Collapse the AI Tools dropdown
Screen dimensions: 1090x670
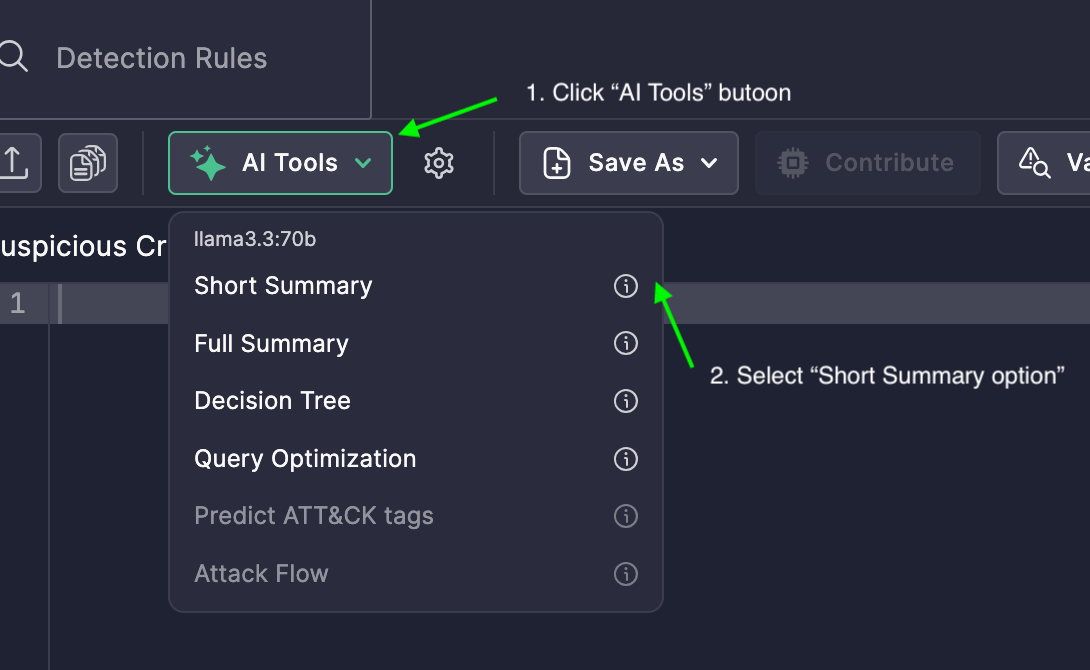click(x=280, y=163)
